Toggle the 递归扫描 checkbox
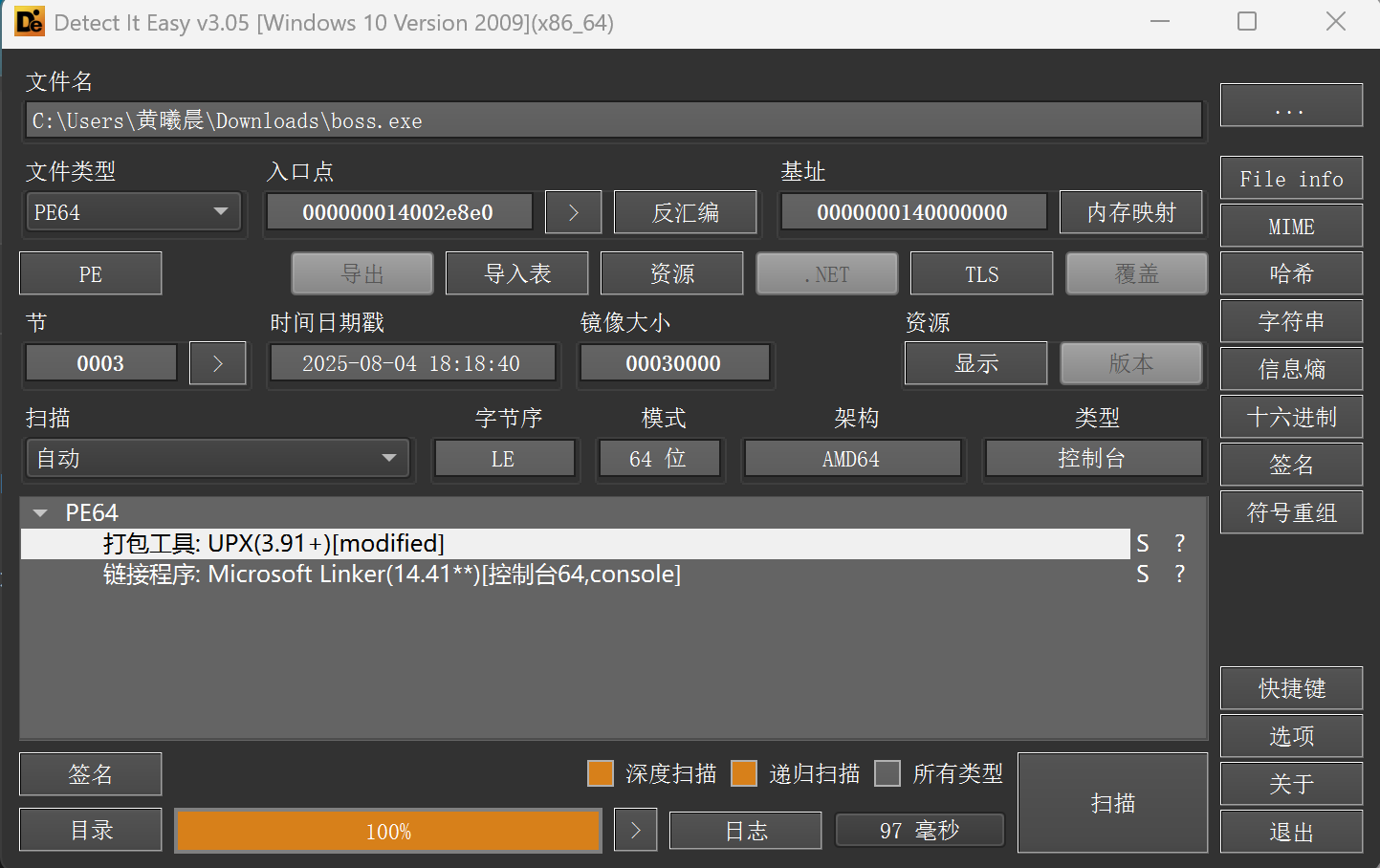The width and height of the screenshot is (1380, 868). 743,773
